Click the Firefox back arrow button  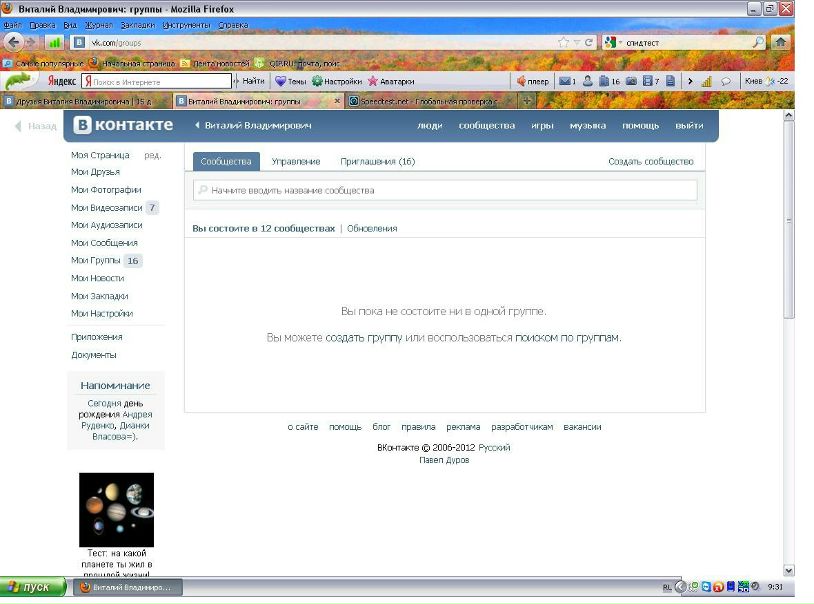coord(14,42)
